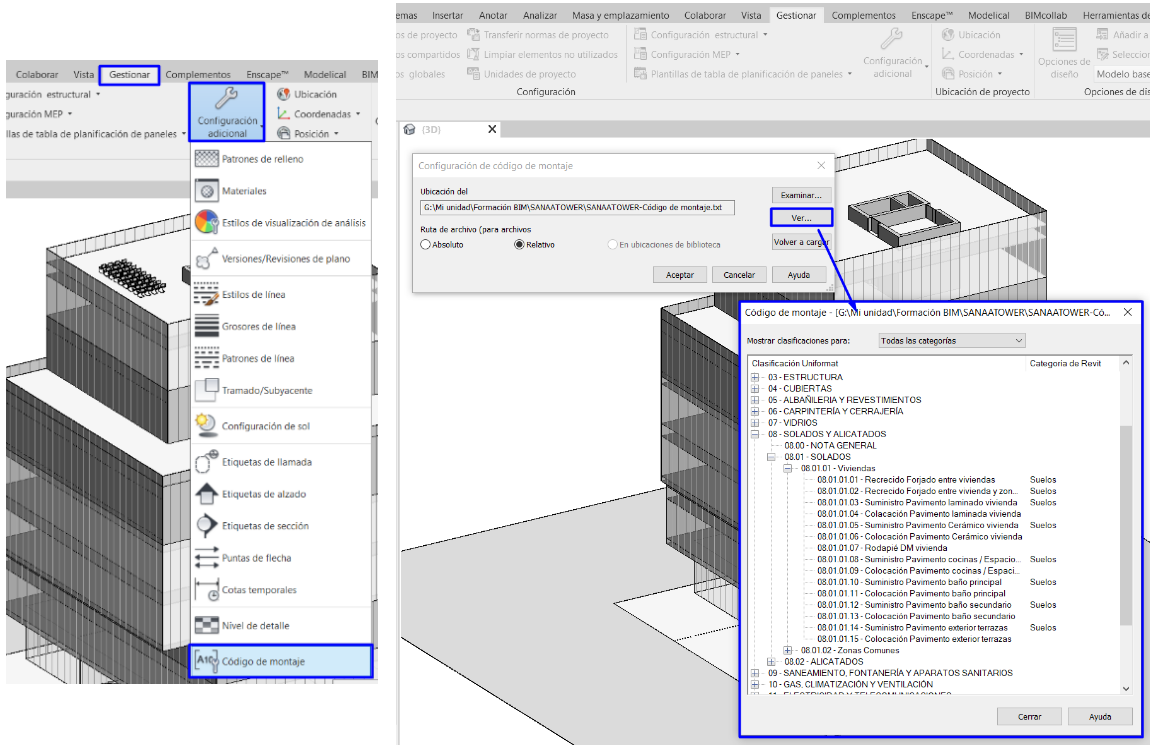Click Aceptar button
The height and width of the screenshot is (750, 1155).
680,275
